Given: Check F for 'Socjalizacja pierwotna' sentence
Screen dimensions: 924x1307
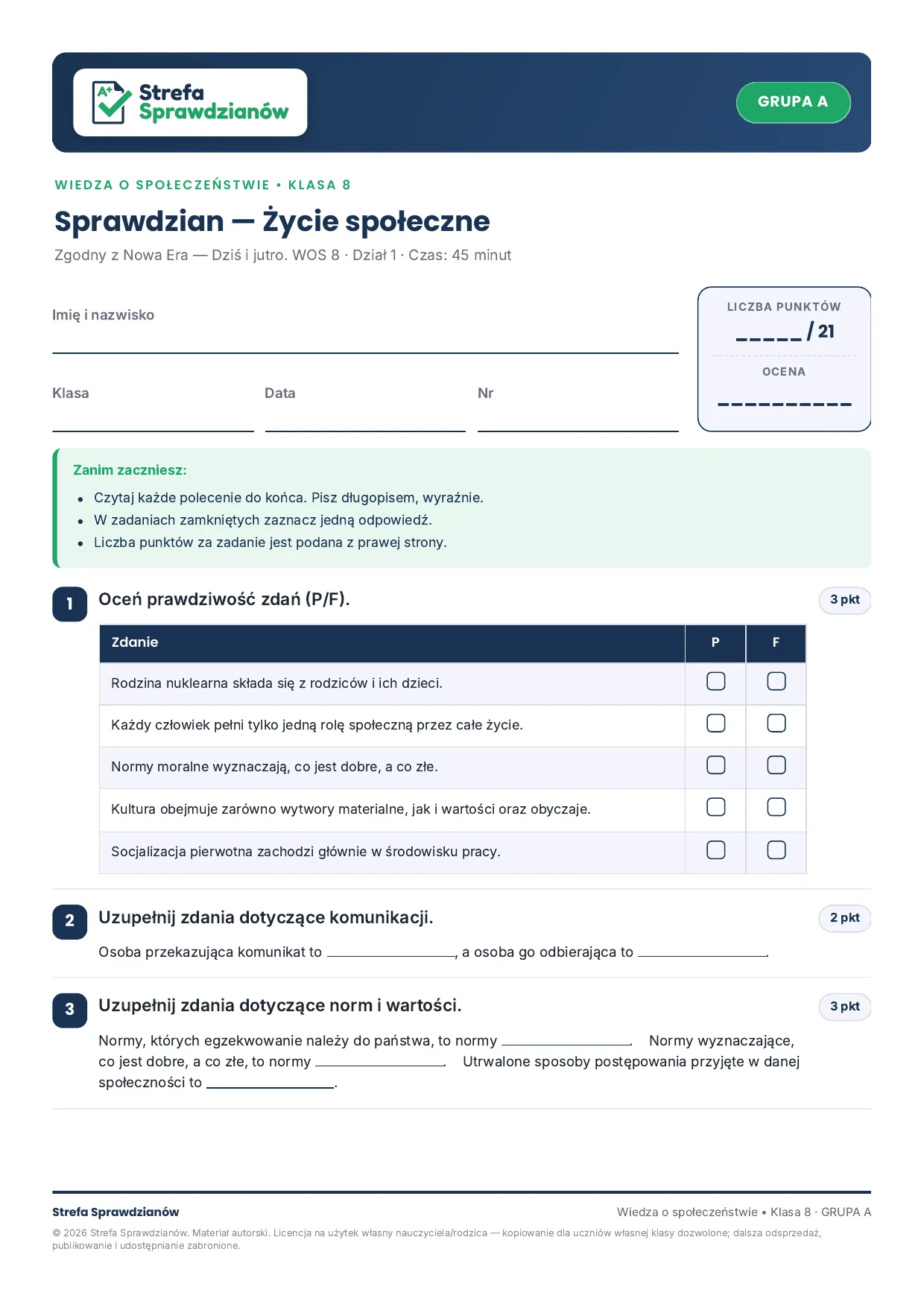Looking at the screenshot, I should tap(776, 850).
